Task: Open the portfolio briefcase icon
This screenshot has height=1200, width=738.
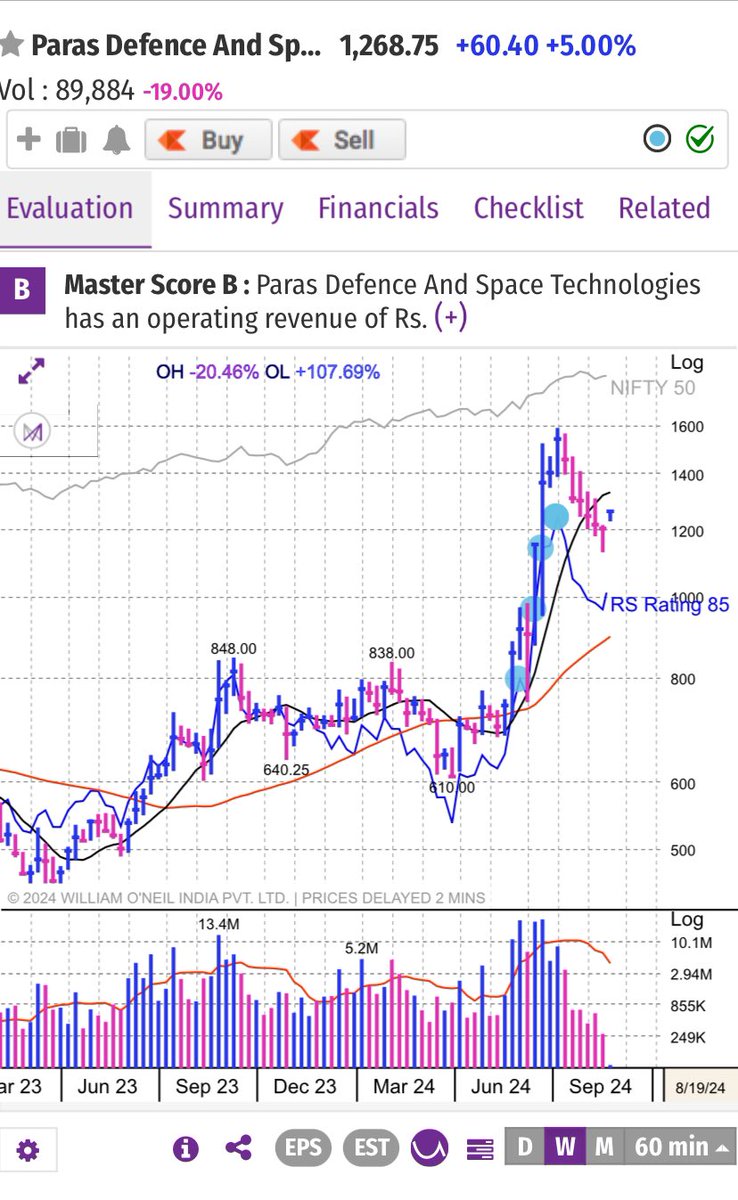Action: point(71,140)
